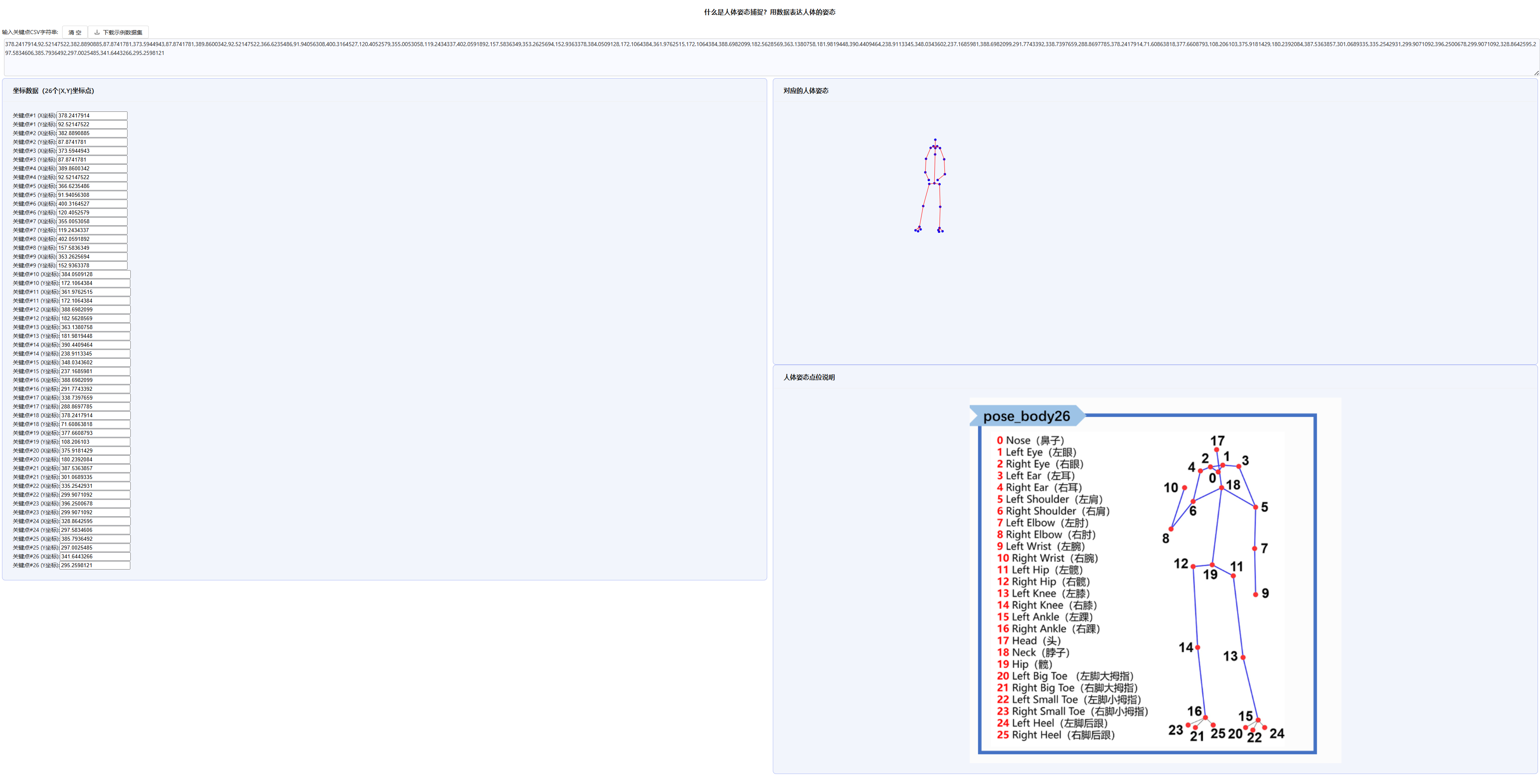Click the 关键点#1 X坐标 input field
1540x784 pixels.
[x=92, y=115]
